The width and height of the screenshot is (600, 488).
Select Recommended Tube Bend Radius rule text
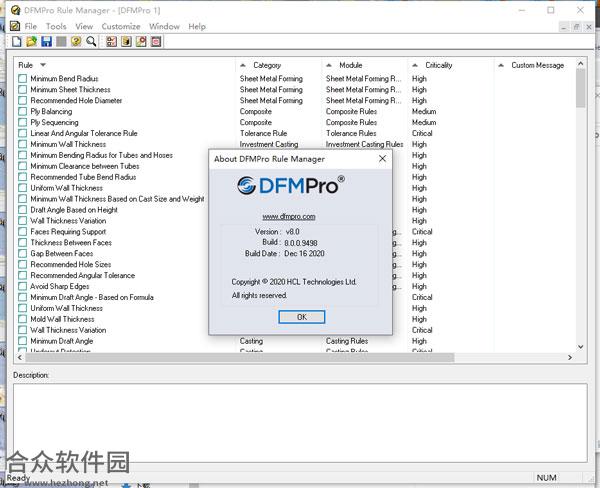(x=83, y=177)
